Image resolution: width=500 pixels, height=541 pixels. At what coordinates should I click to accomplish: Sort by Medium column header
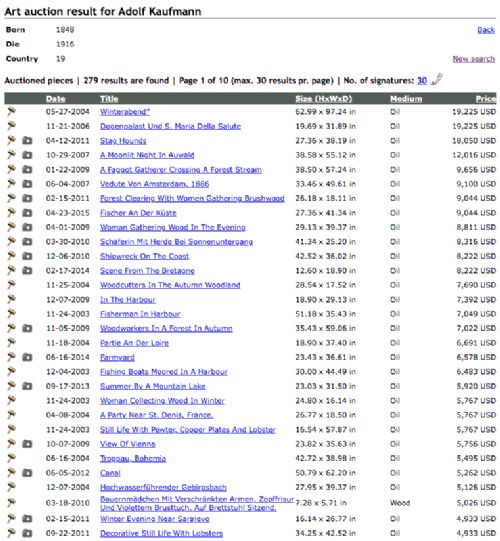tap(406, 99)
